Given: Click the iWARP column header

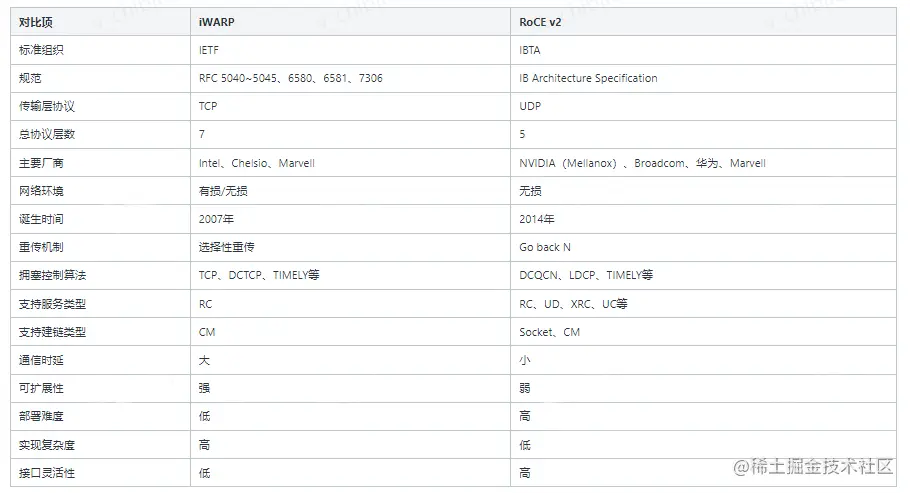Looking at the screenshot, I should click(x=217, y=21).
